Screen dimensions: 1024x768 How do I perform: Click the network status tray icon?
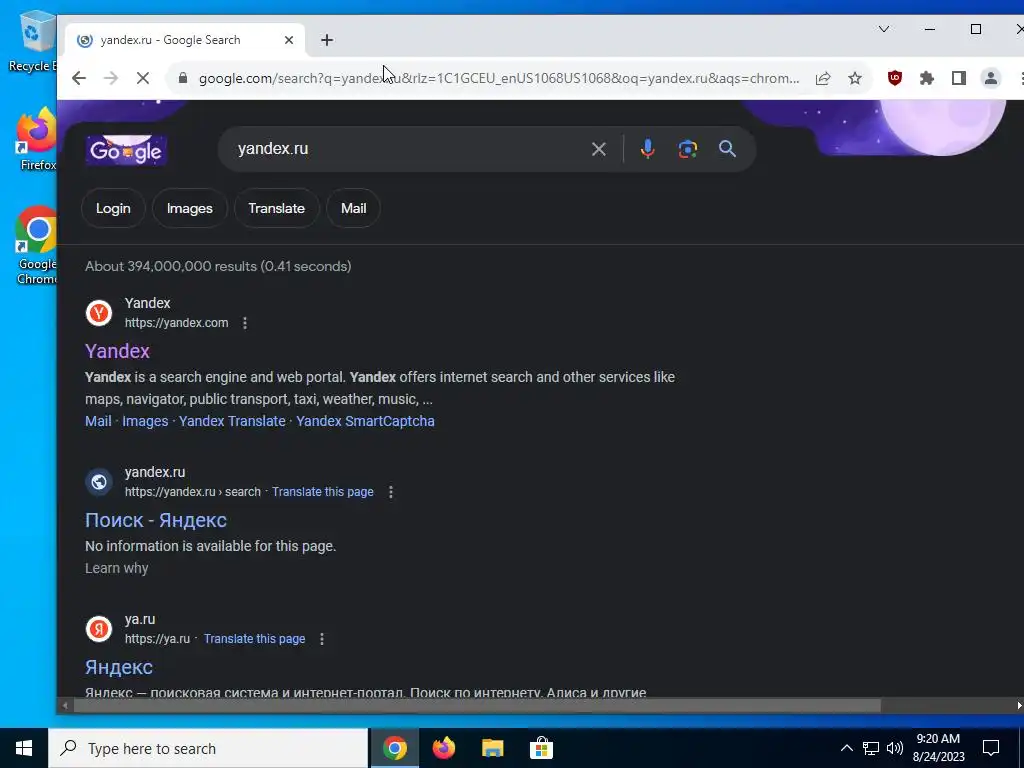[871, 748]
